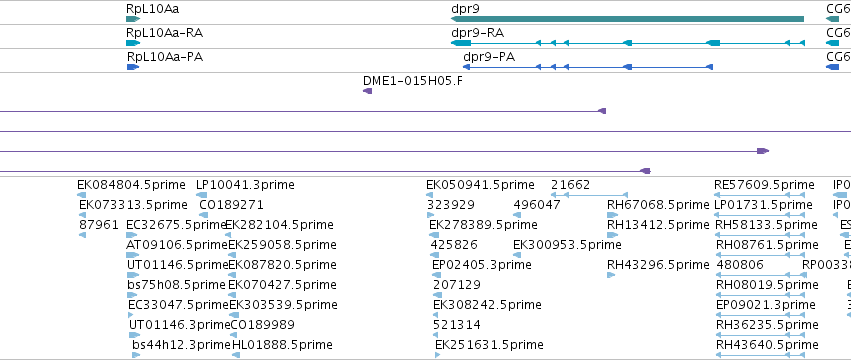Click the HL01888.5prime EST feature

coord(236,355)
